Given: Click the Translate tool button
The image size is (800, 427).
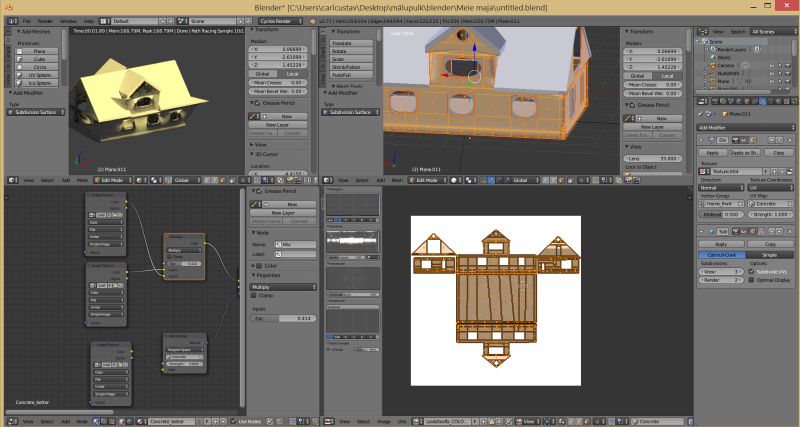Looking at the screenshot, I should pyautogui.click(x=352, y=43).
